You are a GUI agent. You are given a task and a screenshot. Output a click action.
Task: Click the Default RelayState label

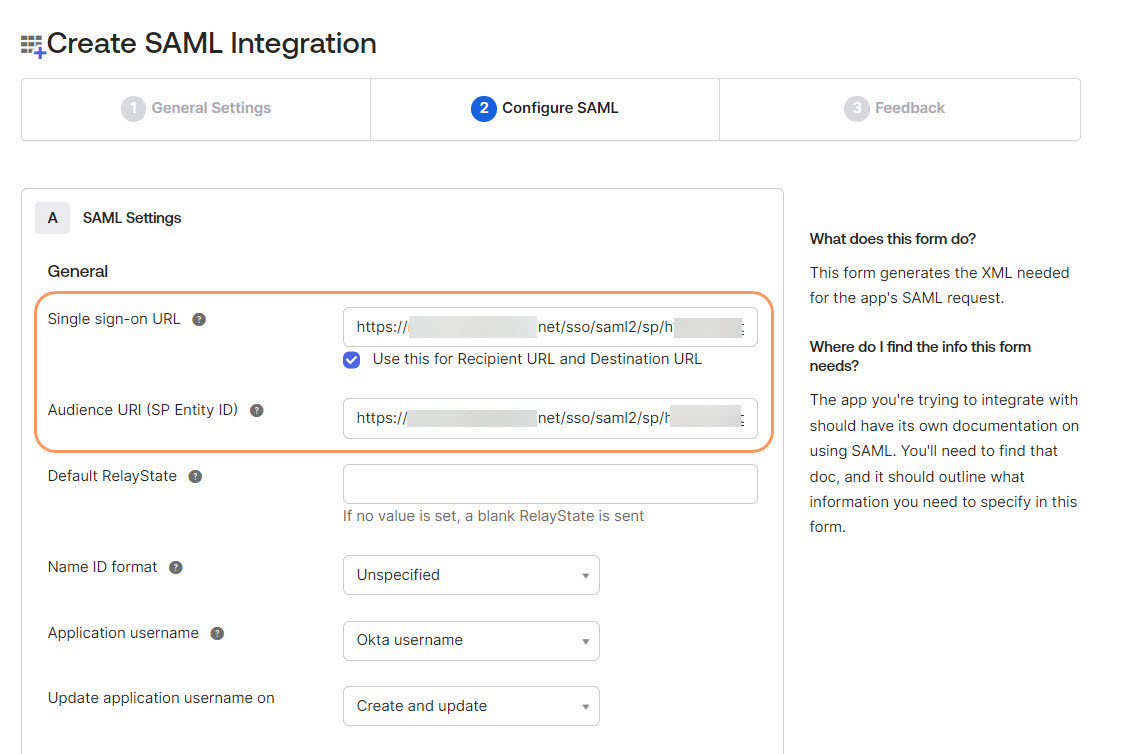pyautogui.click(x=112, y=476)
